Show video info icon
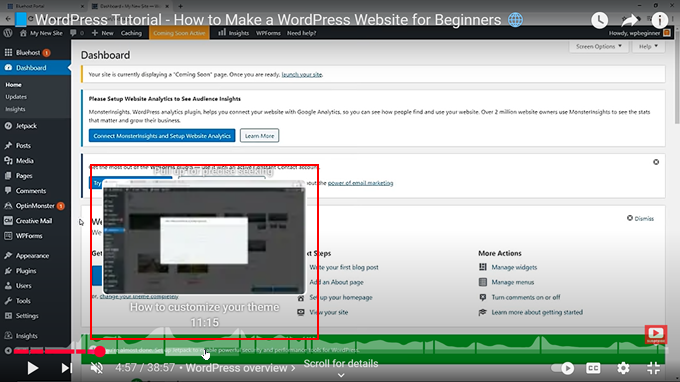Screen dimensions: 680x382 [660, 20]
